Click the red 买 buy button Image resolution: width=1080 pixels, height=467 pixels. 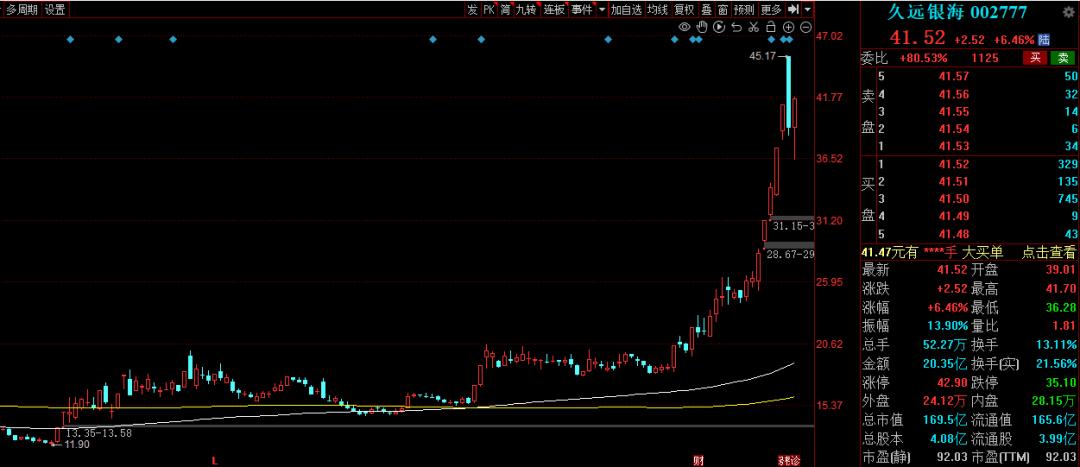tap(1036, 58)
